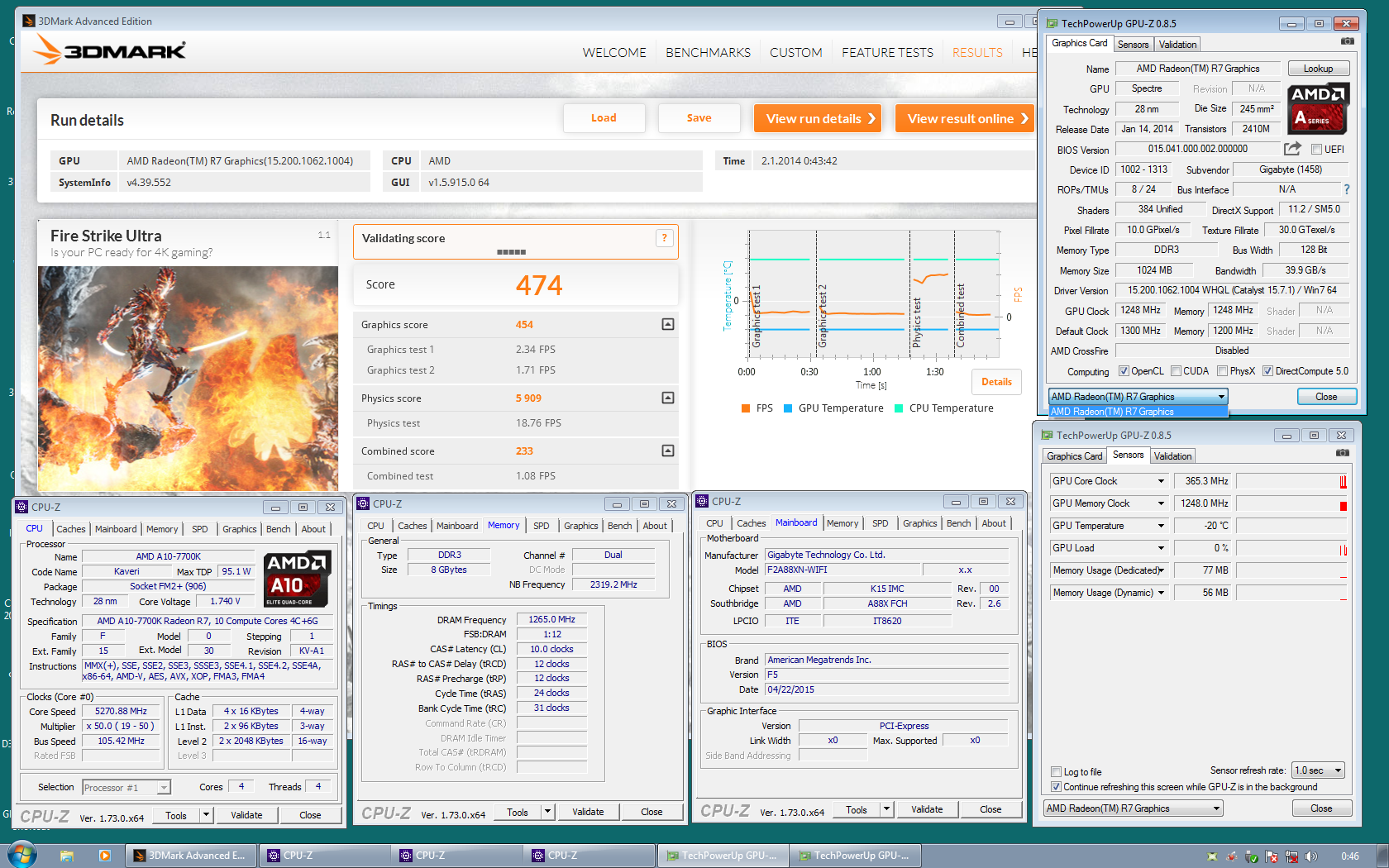
Task: Uncheck Continue refreshing screen in background
Action: point(1056,787)
